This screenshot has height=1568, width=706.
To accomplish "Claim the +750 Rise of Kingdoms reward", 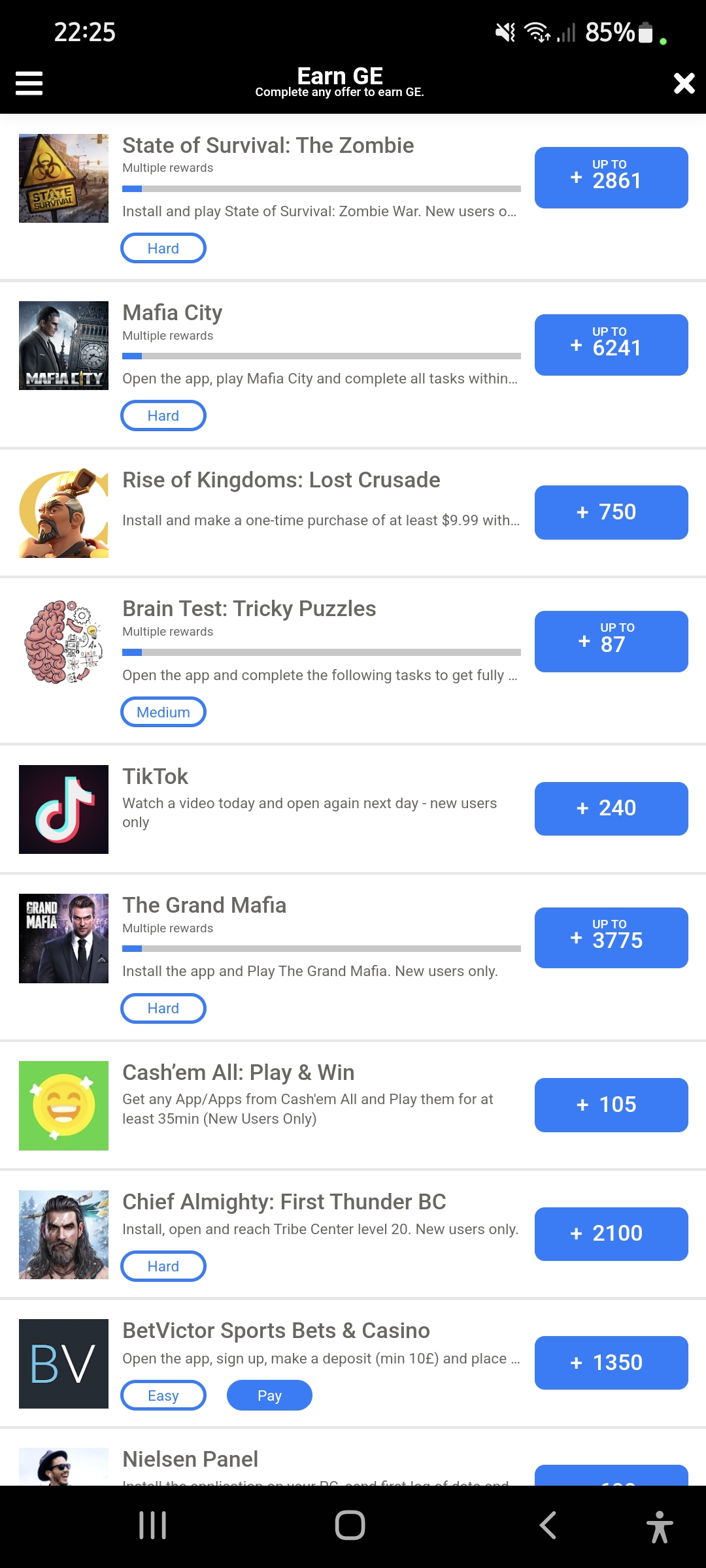I will click(611, 512).
